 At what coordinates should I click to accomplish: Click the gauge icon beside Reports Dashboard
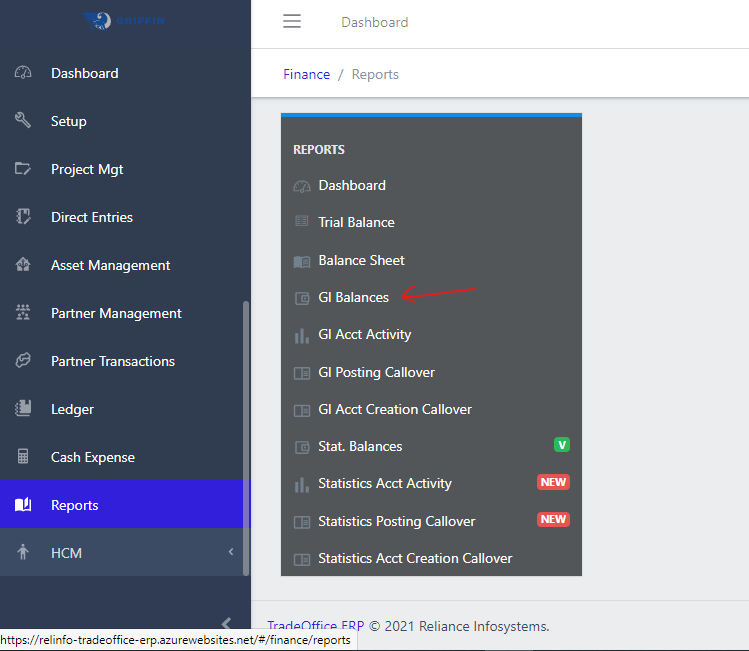click(302, 186)
